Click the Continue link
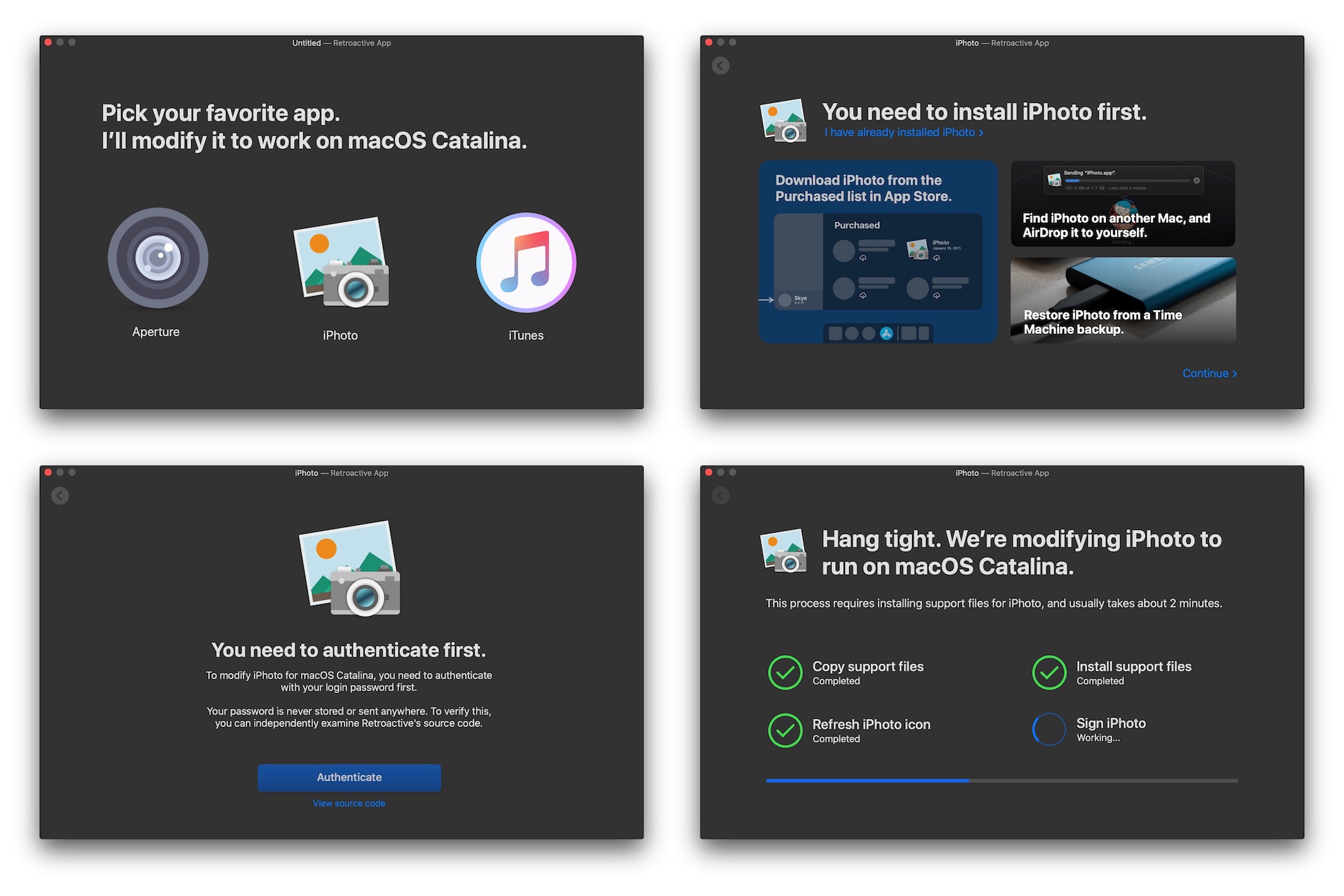1344x896 pixels. (1210, 373)
